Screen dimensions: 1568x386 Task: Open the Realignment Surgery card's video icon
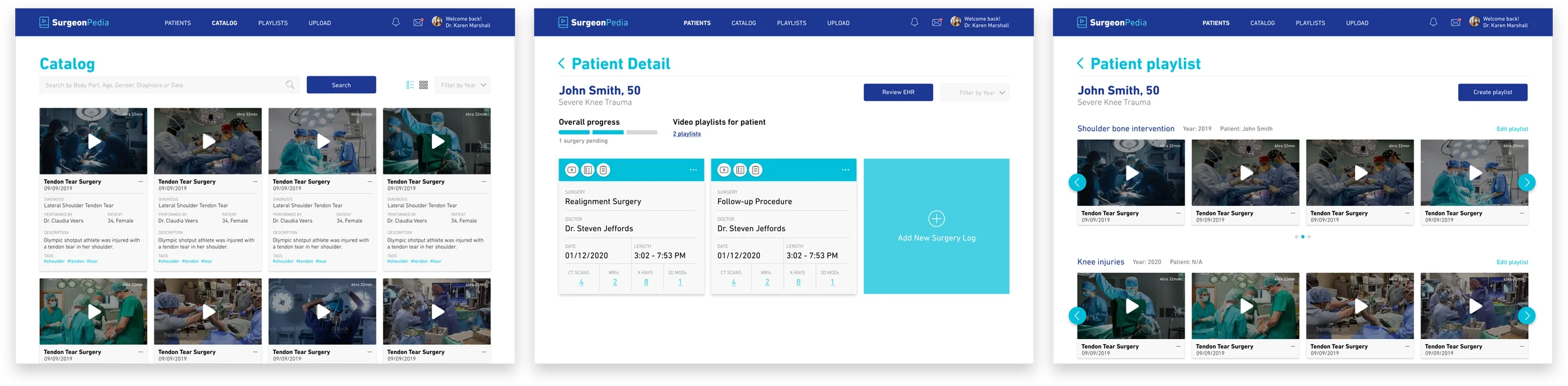click(572, 170)
